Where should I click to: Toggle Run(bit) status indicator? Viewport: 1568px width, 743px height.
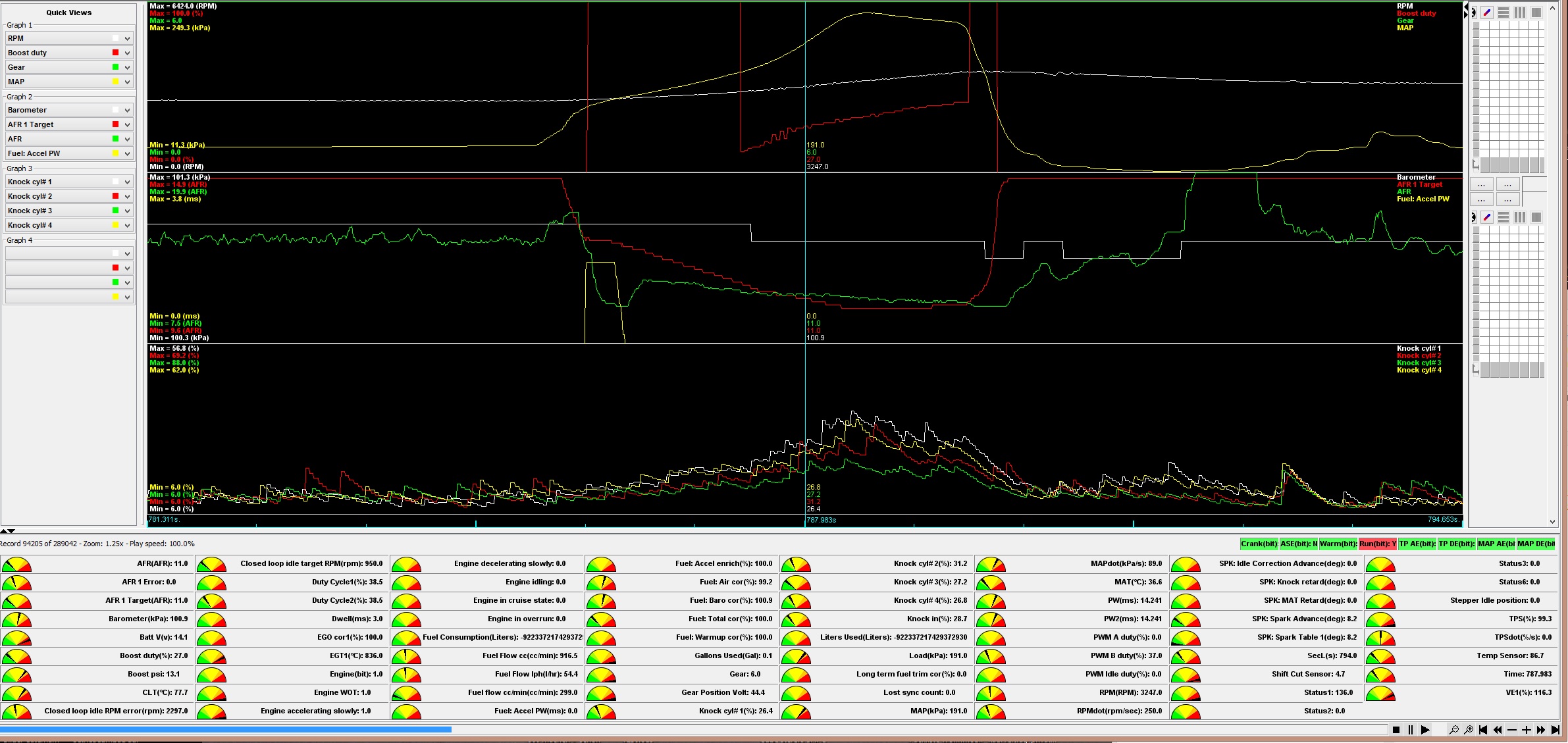click(1377, 544)
